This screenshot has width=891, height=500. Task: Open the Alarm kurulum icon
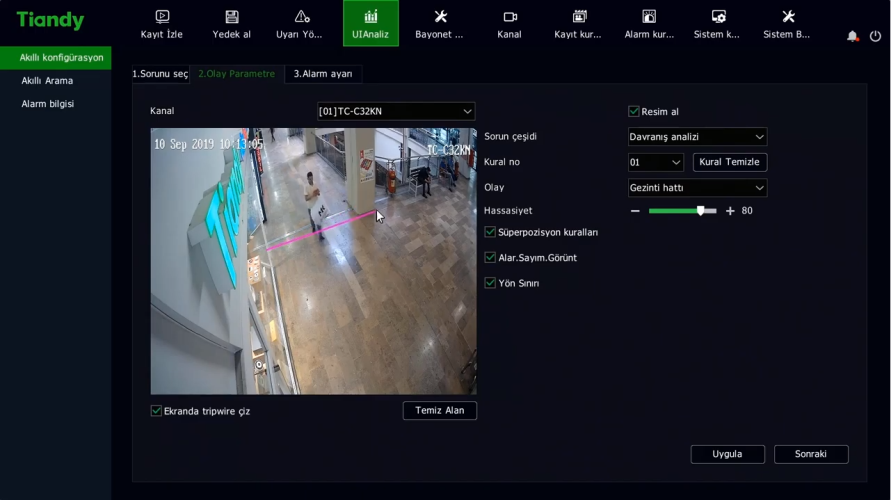coord(649,17)
